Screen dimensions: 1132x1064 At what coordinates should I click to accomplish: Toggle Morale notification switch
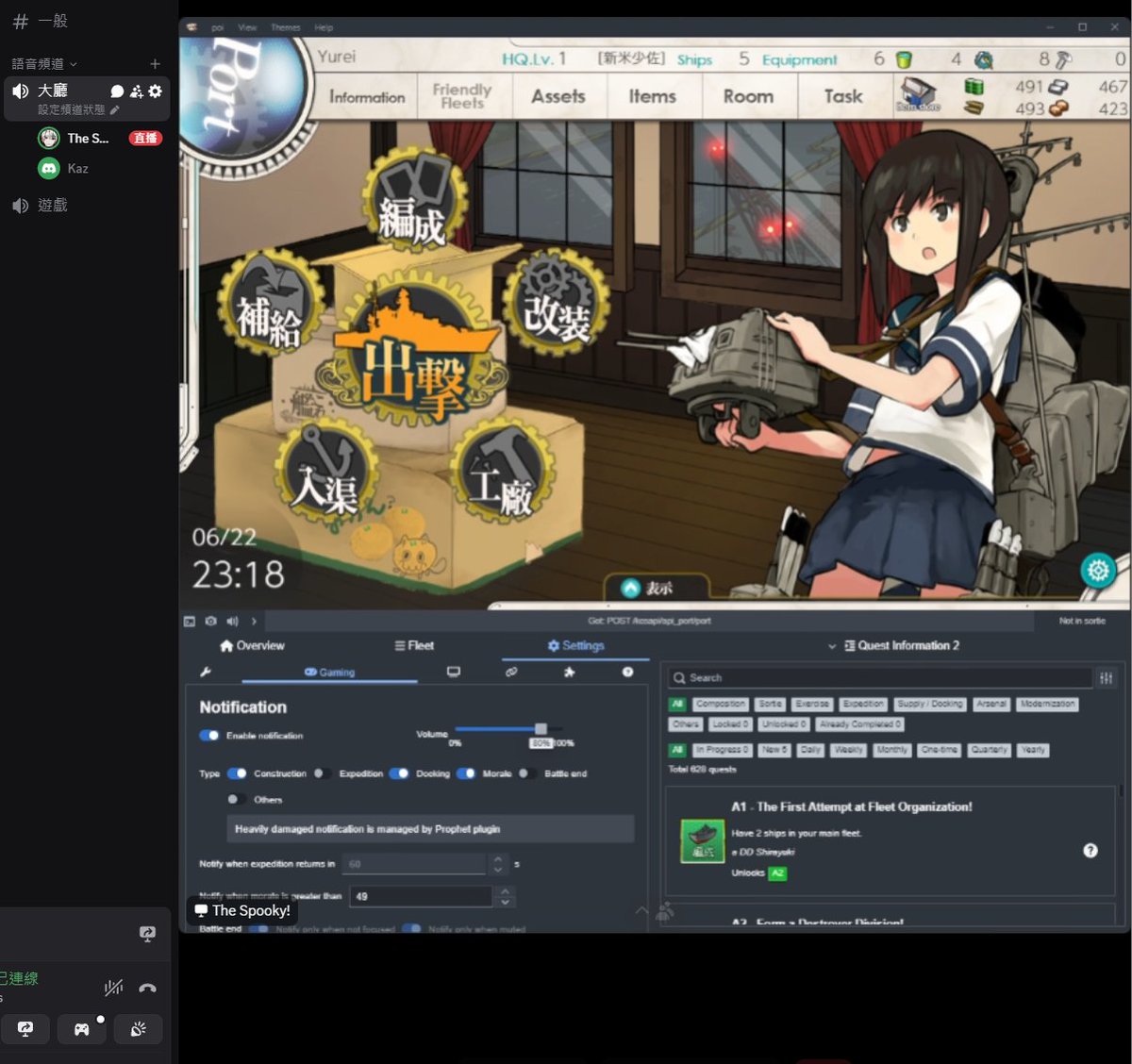tap(466, 773)
